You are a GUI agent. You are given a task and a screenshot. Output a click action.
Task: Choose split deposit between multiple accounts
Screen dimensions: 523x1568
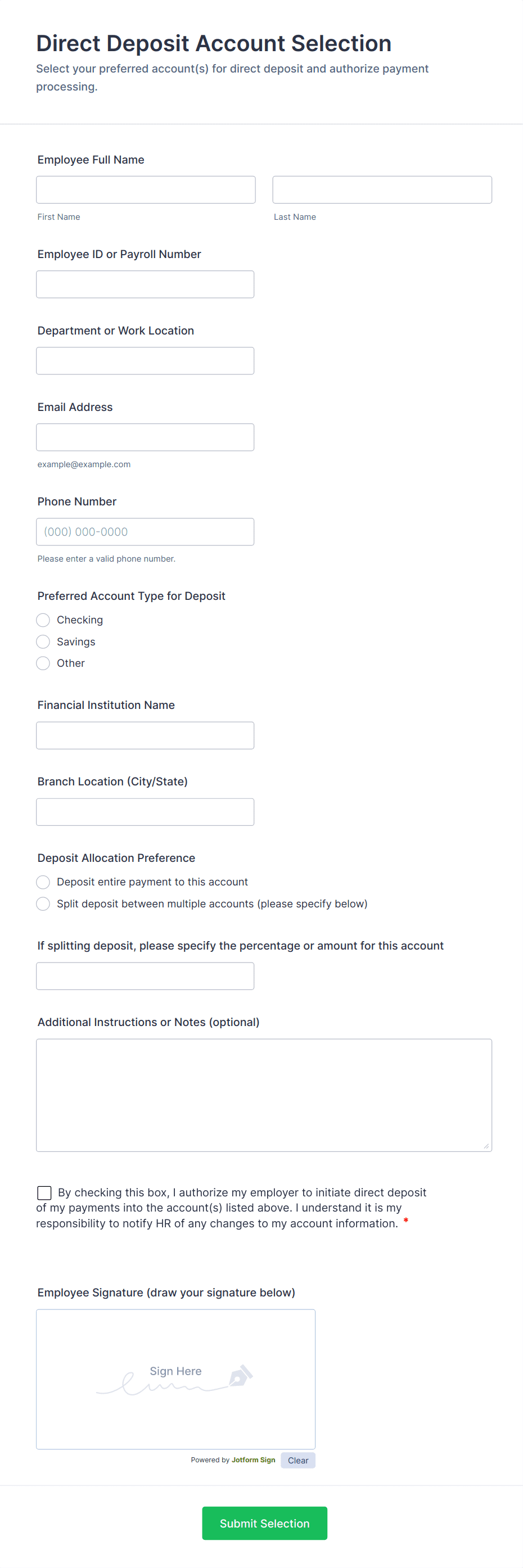[43, 904]
